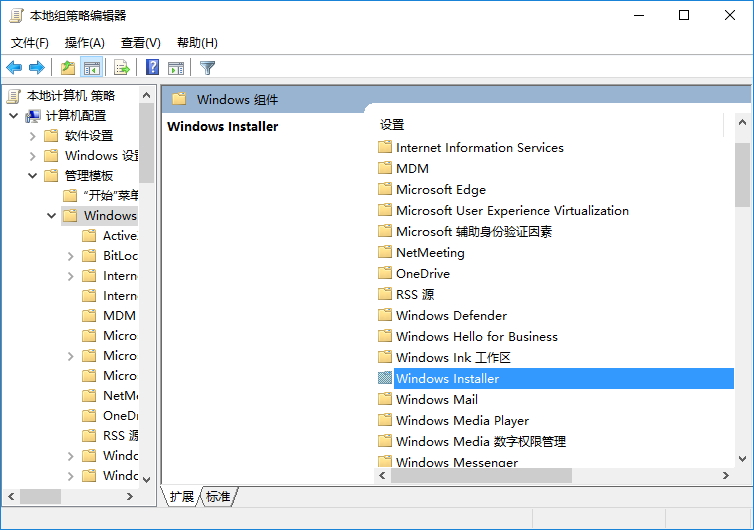Select Microsoft Edge in the settings list
754x530 pixels.
click(x=440, y=189)
